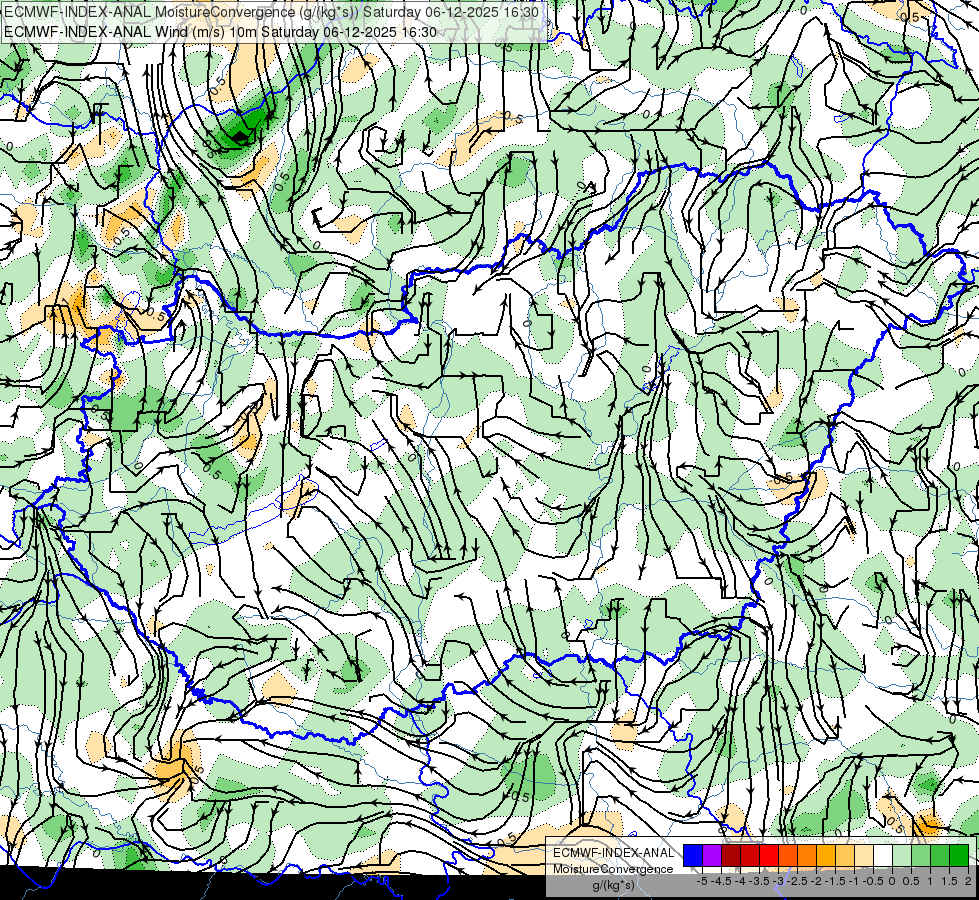
Task: Click the blue legend color swatch
Action: click(x=693, y=856)
